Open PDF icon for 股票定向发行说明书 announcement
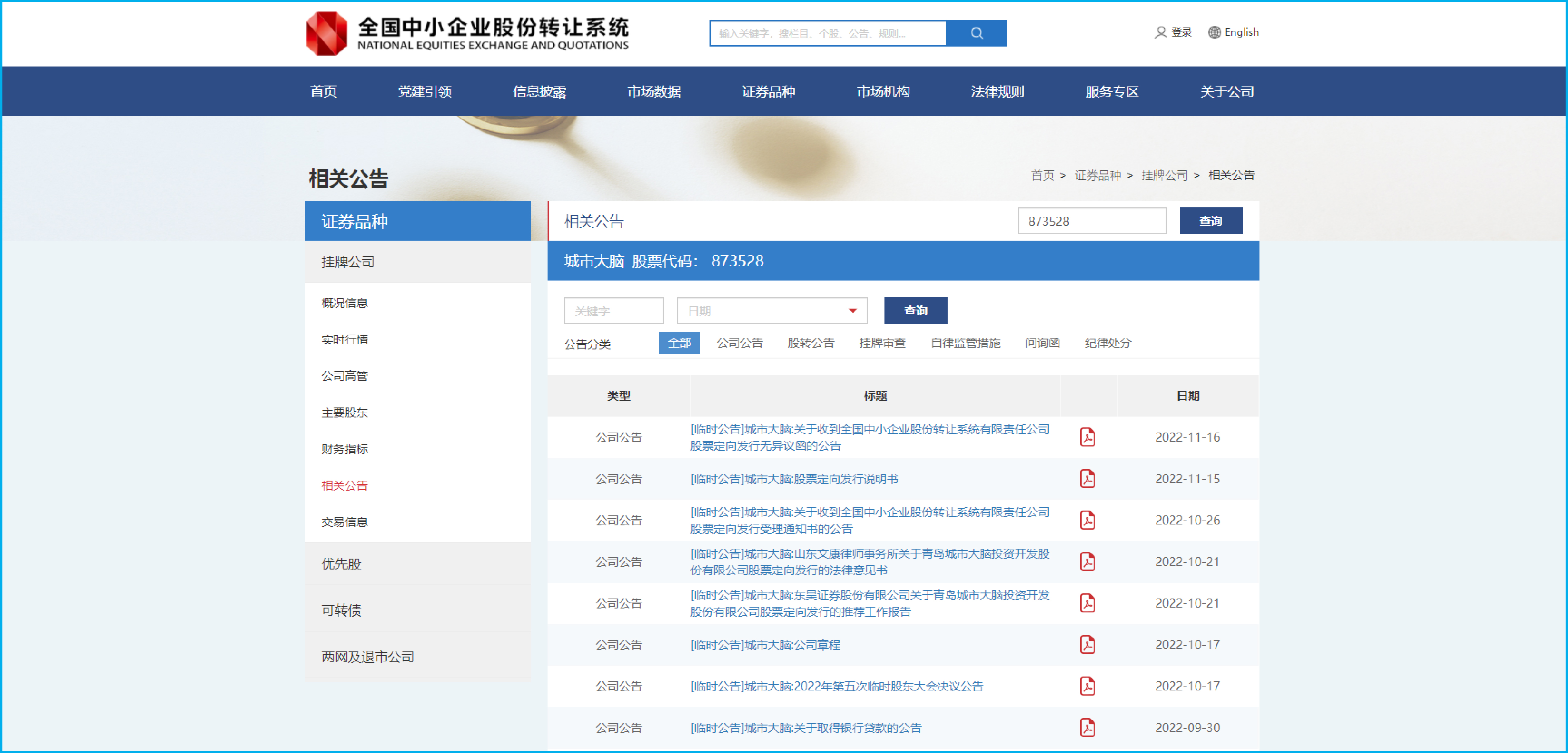 pyautogui.click(x=1087, y=479)
